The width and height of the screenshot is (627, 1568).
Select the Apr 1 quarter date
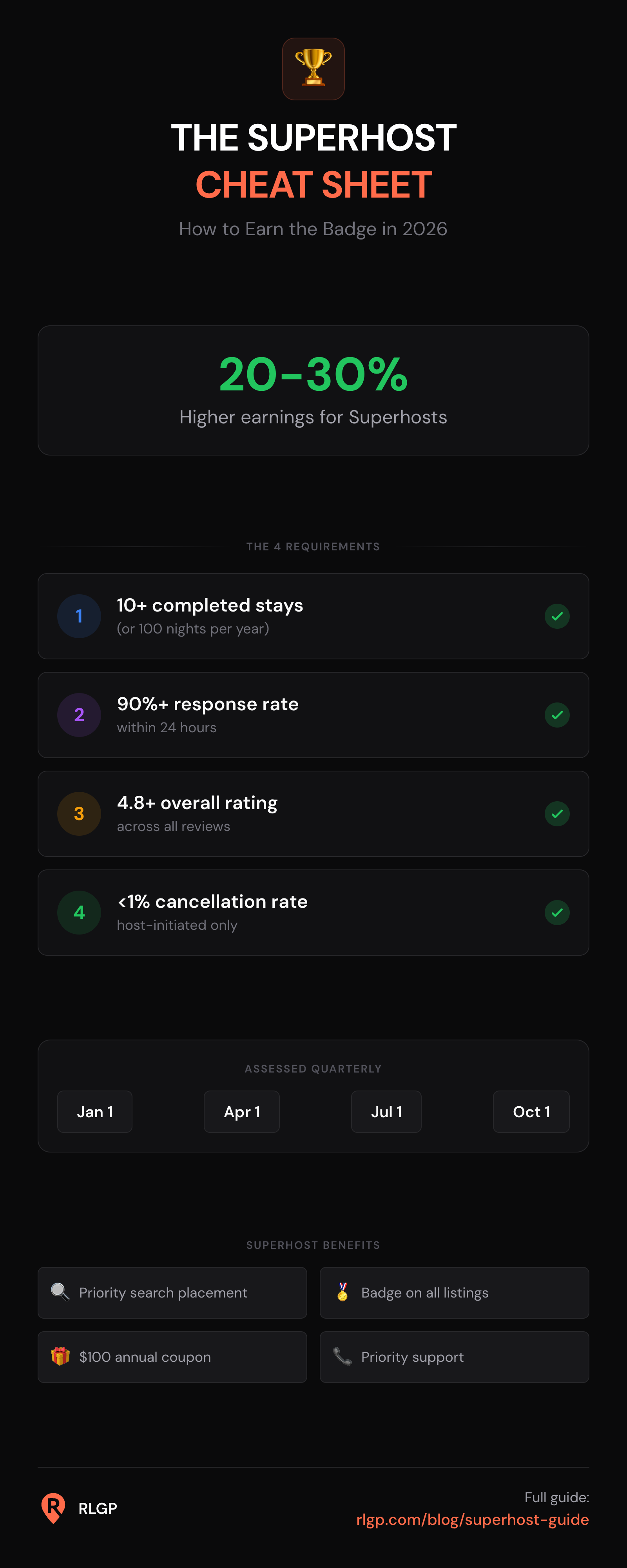pos(242,1111)
